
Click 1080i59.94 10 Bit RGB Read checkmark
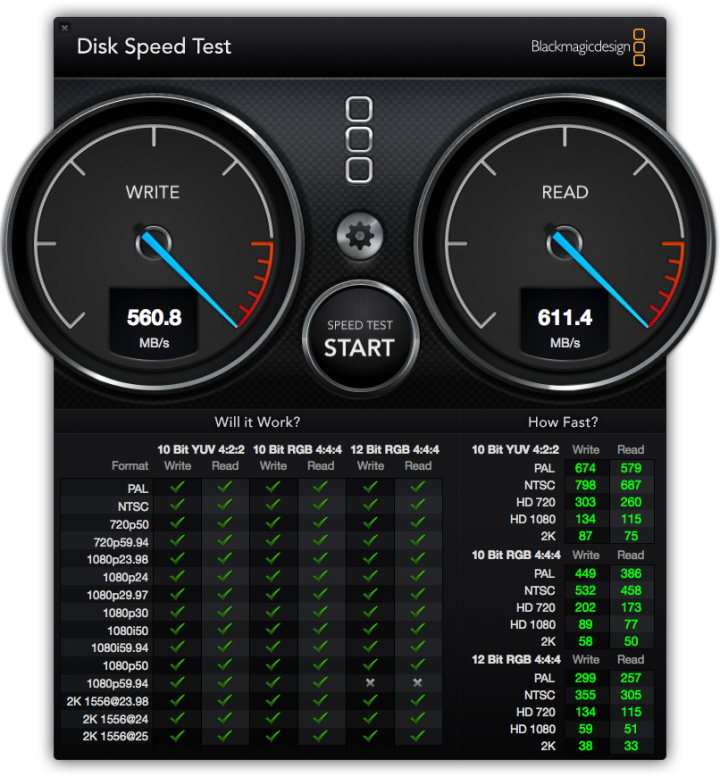point(320,647)
